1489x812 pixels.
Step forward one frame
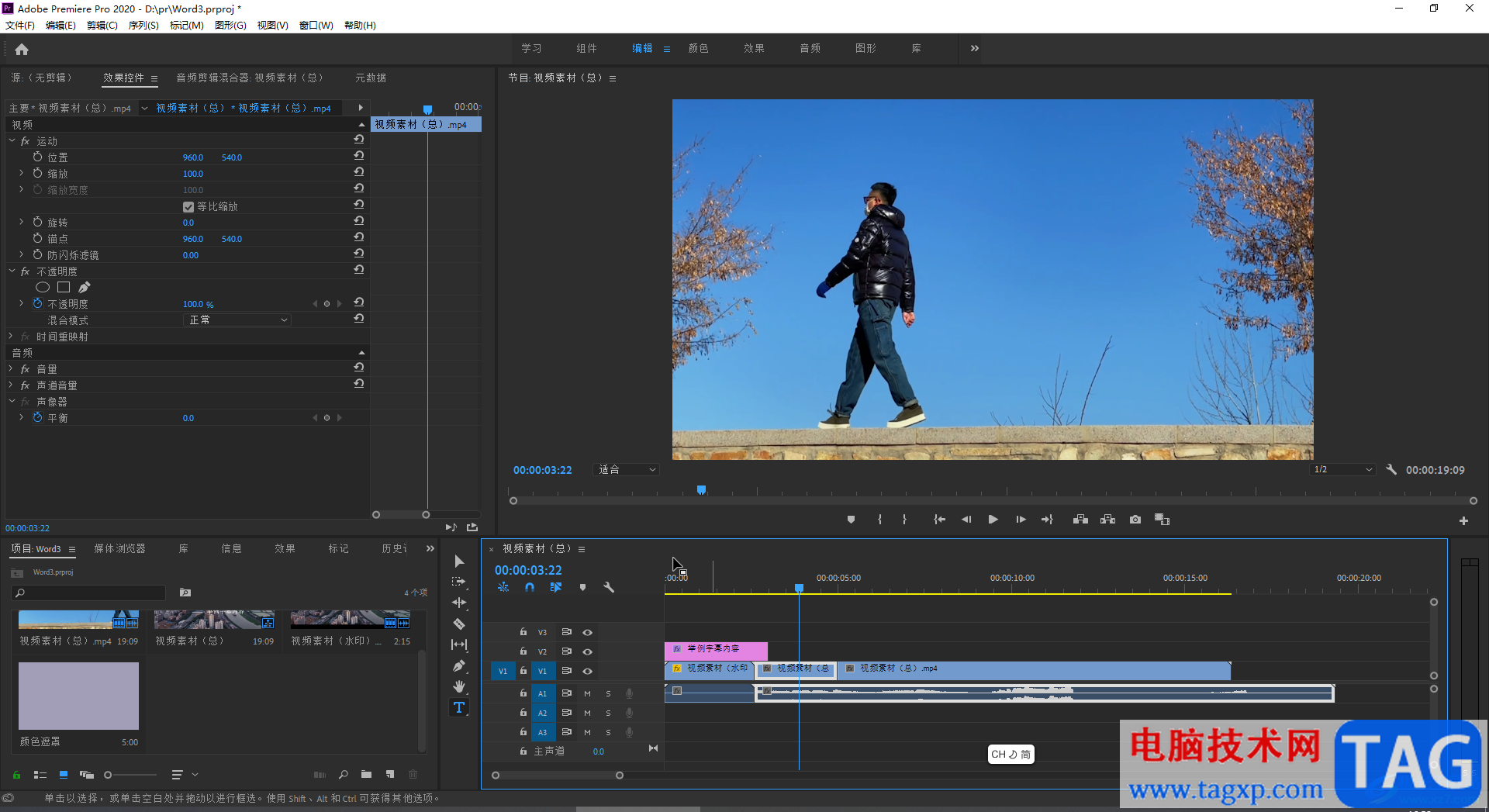pos(1021,520)
